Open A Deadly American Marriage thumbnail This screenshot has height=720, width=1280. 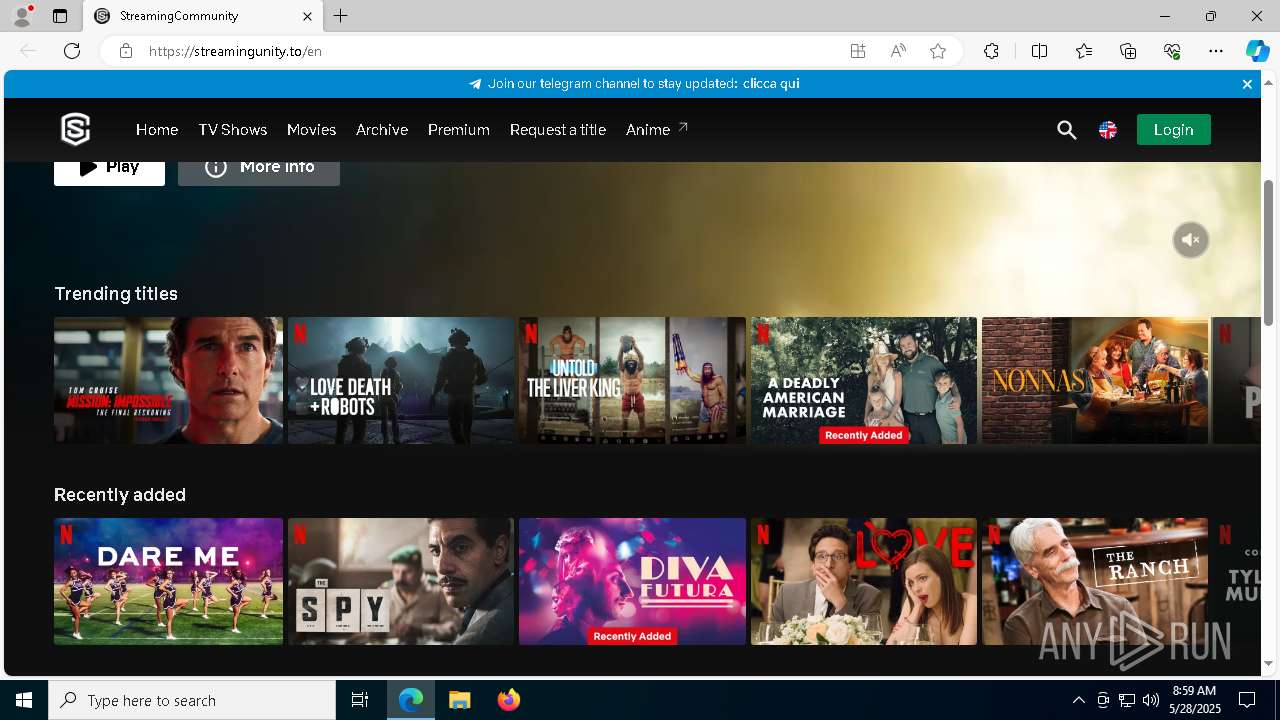864,380
